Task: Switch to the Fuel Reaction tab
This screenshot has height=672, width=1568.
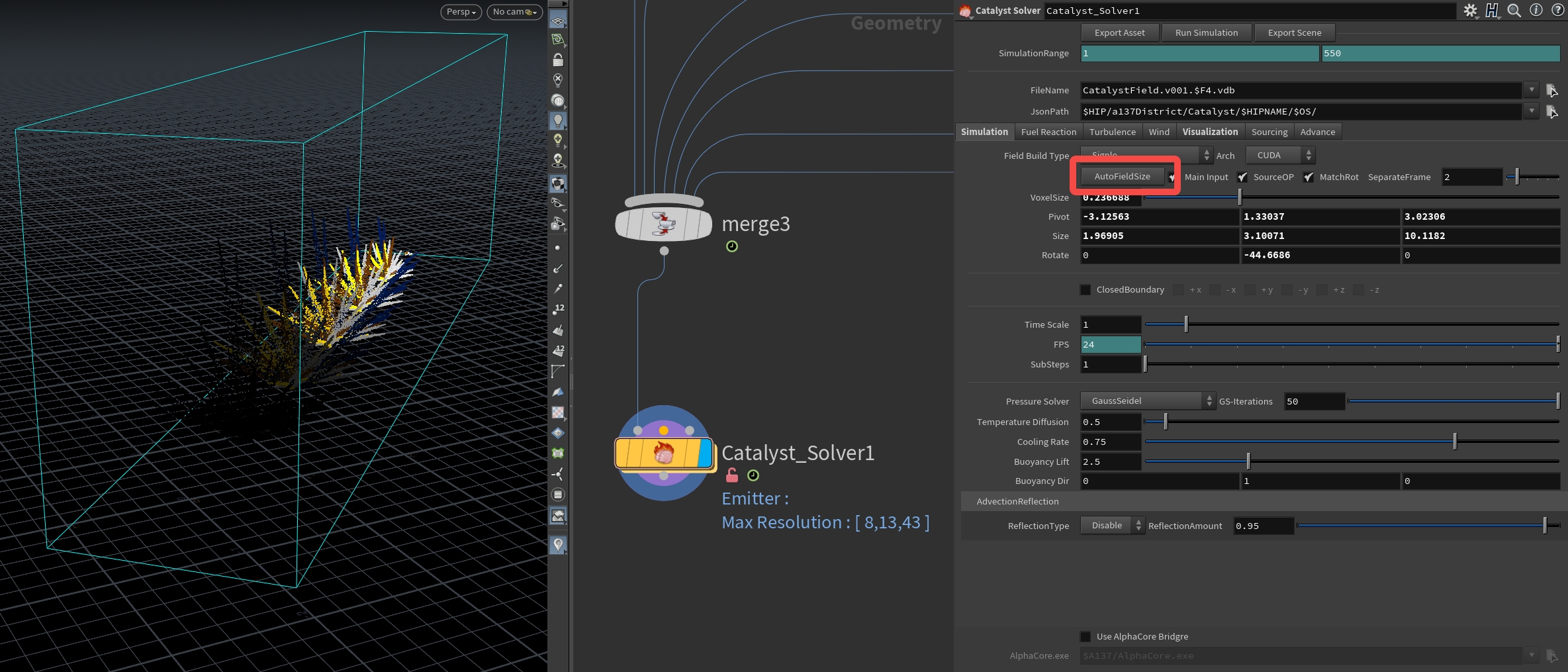Action: coord(1048,132)
